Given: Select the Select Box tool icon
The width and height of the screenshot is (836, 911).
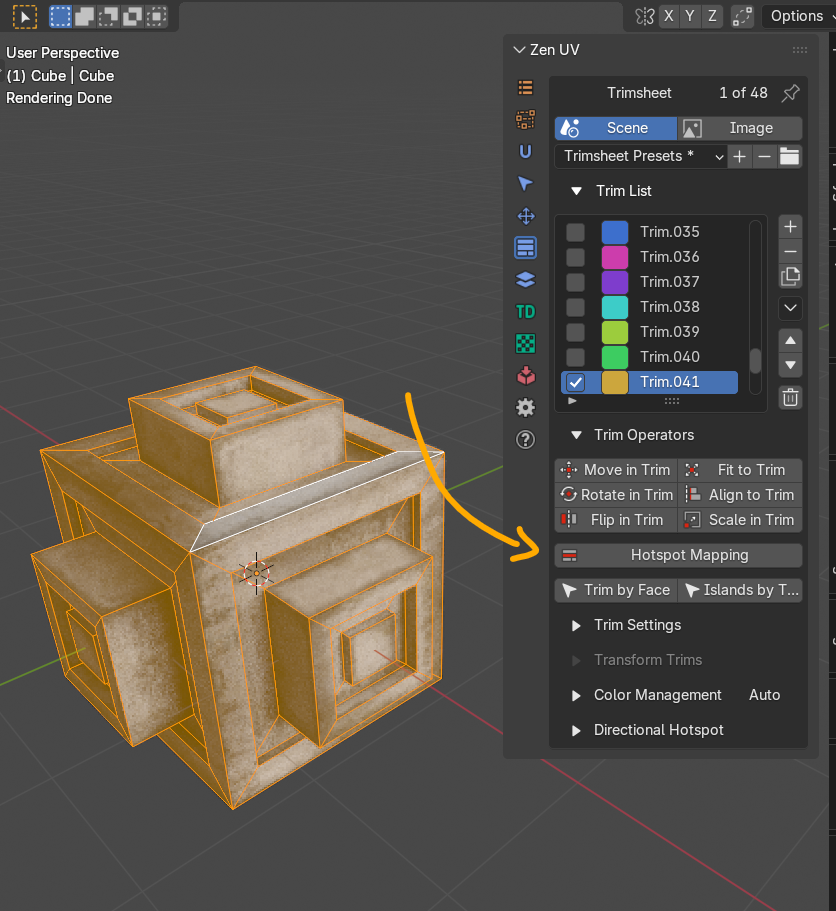Looking at the screenshot, I should click(x=24, y=16).
